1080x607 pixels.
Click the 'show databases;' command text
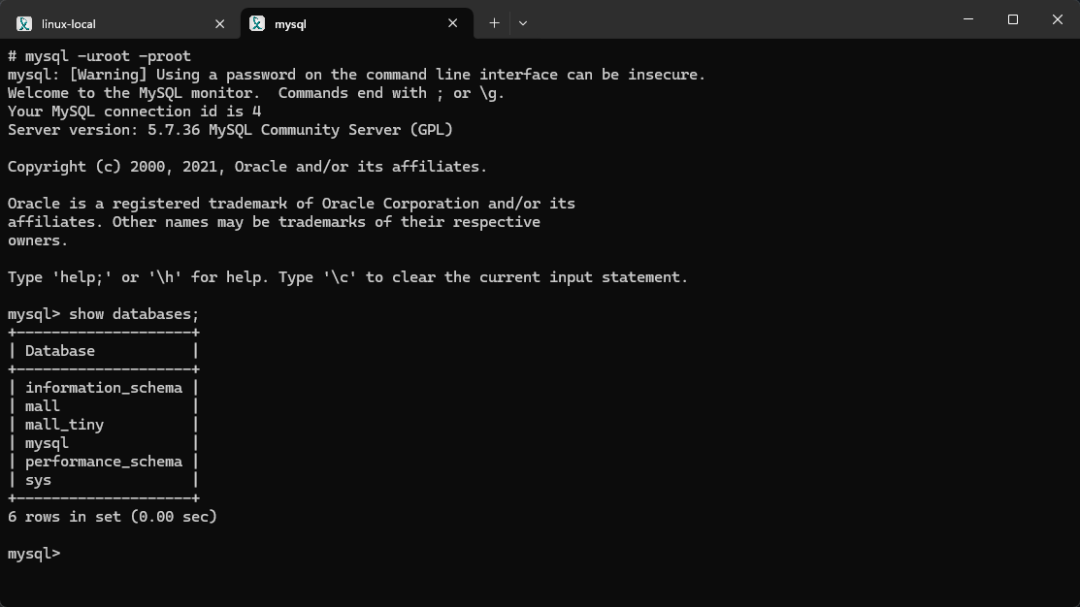coord(134,314)
